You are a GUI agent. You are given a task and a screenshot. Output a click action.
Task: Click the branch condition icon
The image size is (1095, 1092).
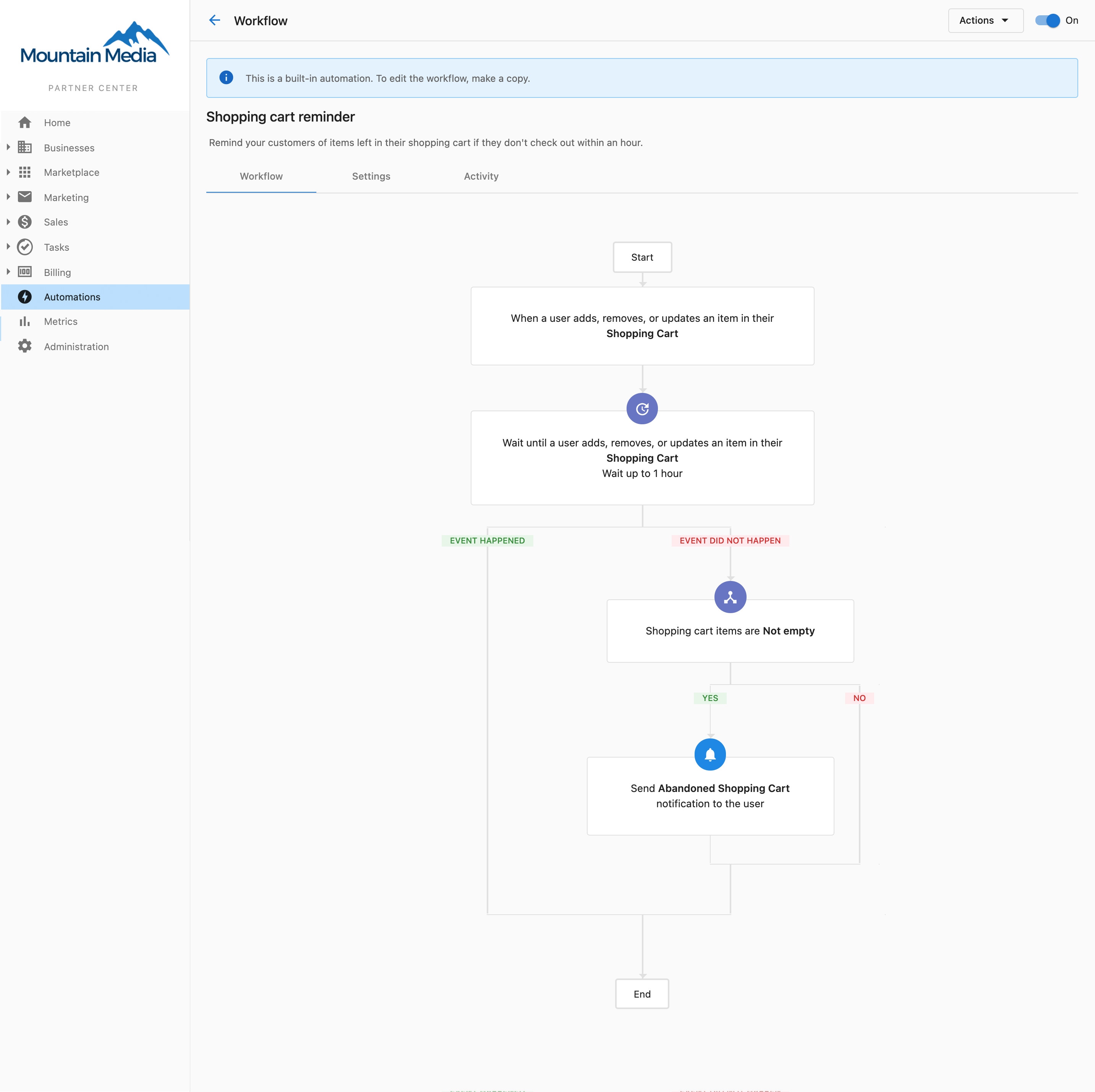tap(730, 597)
